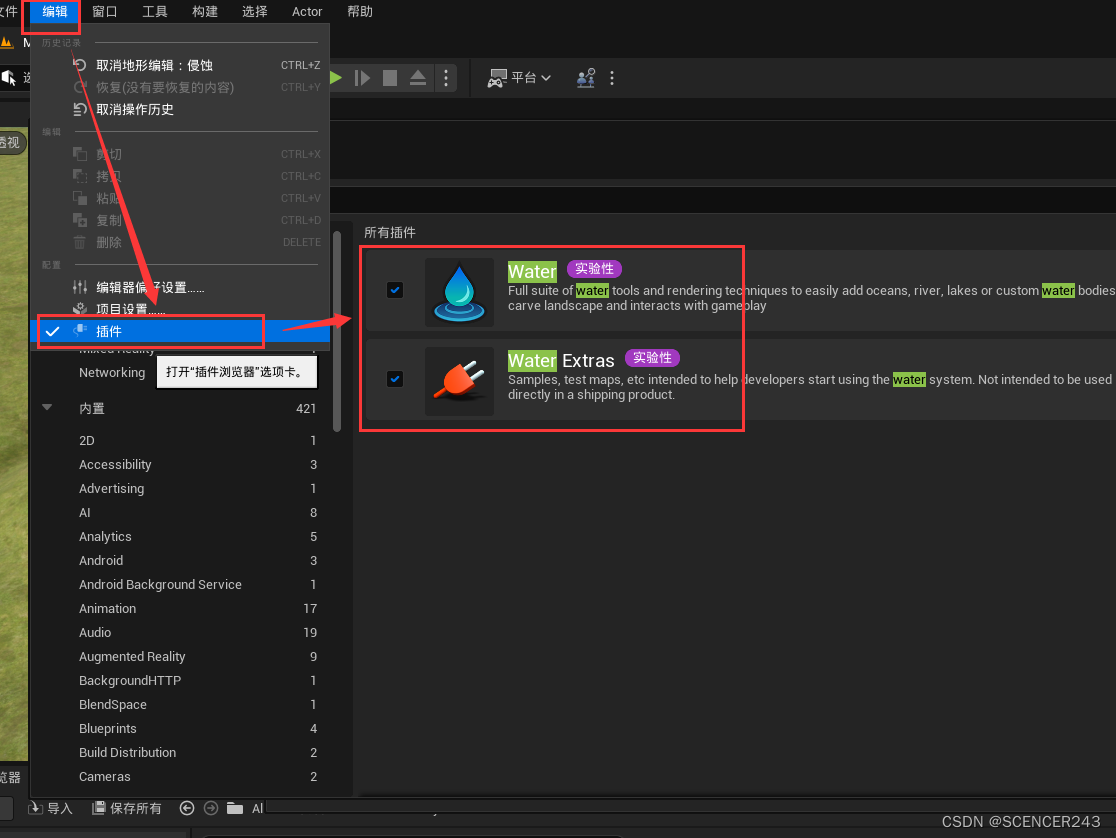Open play options three-dot menu
Image resolution: width=1116 pixels, height=838 pixels.
point(446,78)
